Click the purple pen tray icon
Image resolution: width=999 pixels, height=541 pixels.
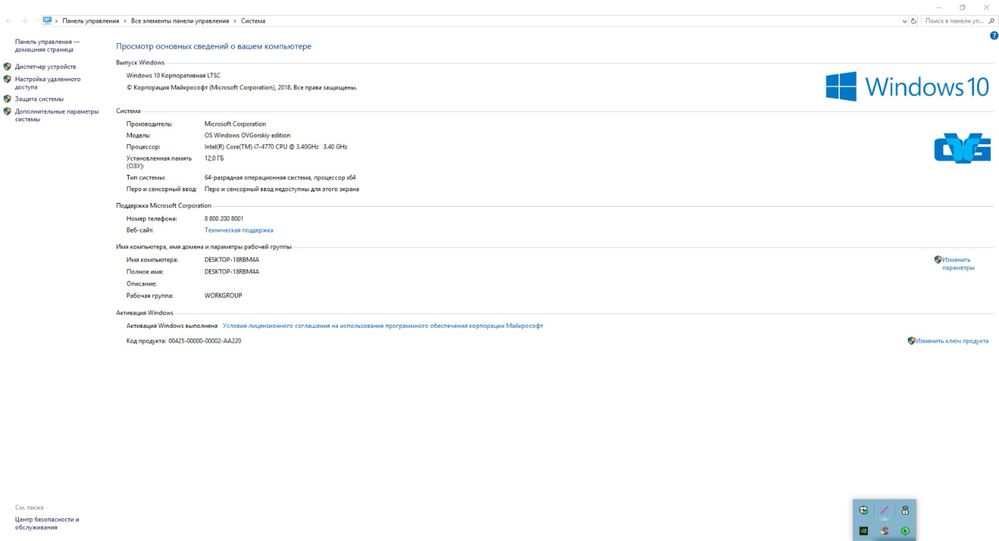[884, 510]
